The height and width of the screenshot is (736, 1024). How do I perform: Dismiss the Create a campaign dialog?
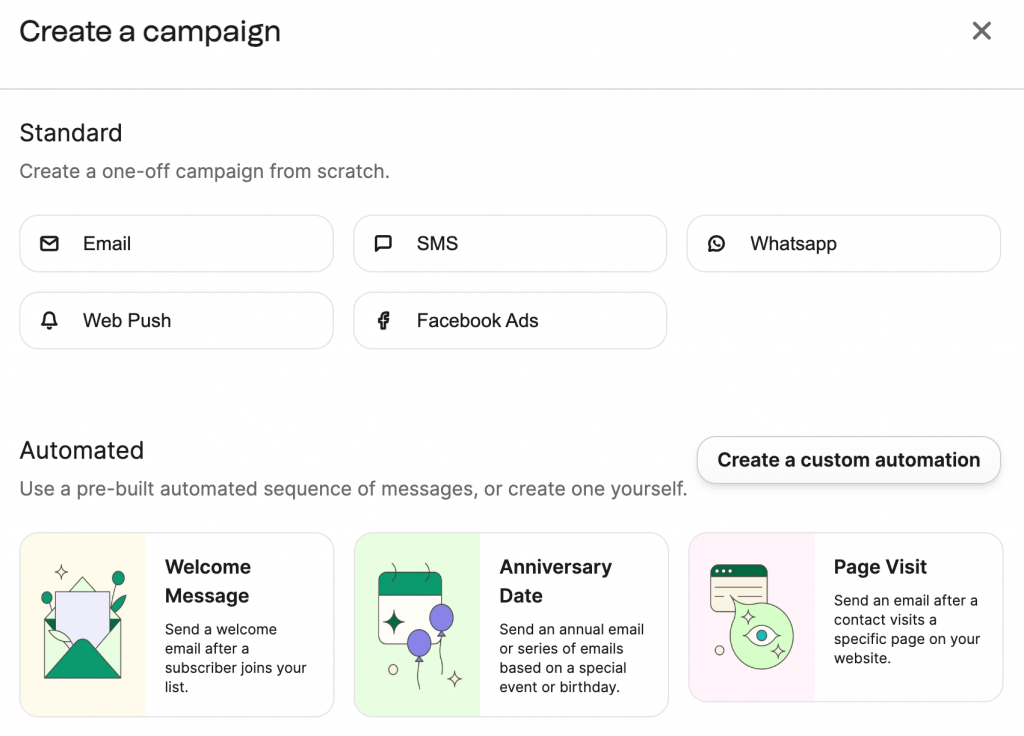tap(981, 30)
